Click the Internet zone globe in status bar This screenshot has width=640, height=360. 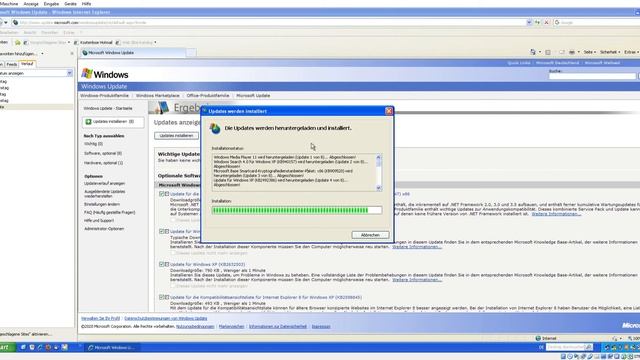(x=538, y=338)
